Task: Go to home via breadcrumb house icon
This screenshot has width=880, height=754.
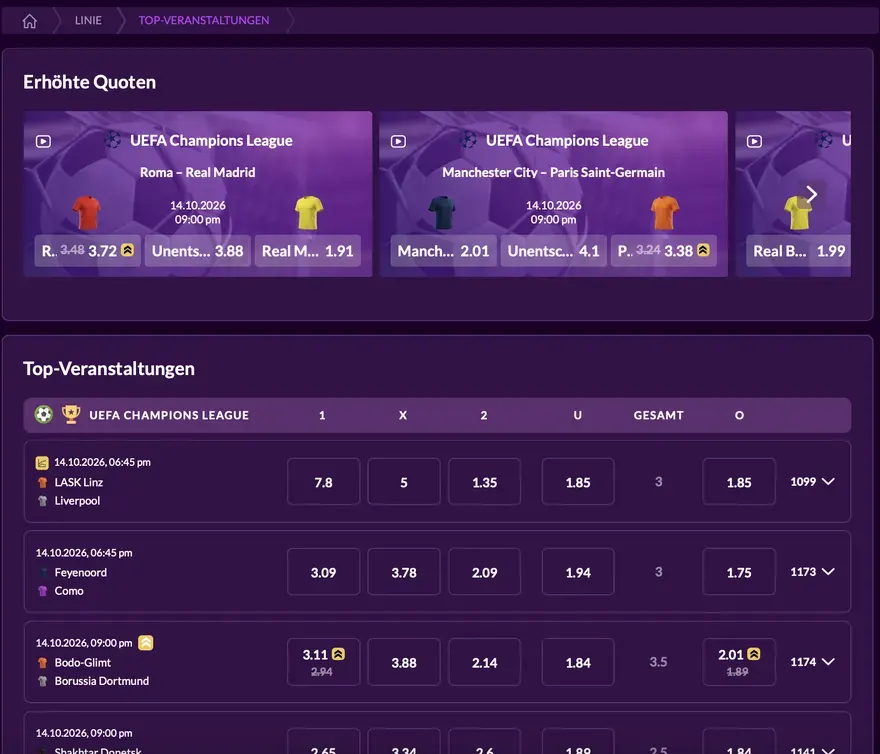Action: [x=30, y=21]
